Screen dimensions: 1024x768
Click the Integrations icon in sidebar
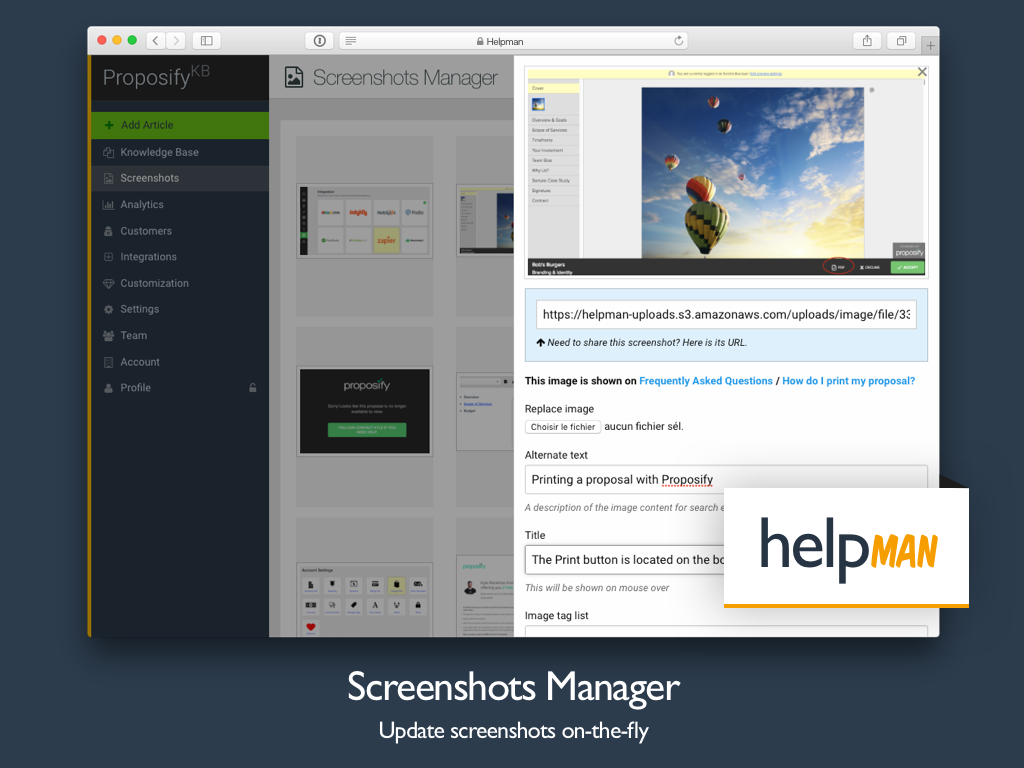[108, 257]
